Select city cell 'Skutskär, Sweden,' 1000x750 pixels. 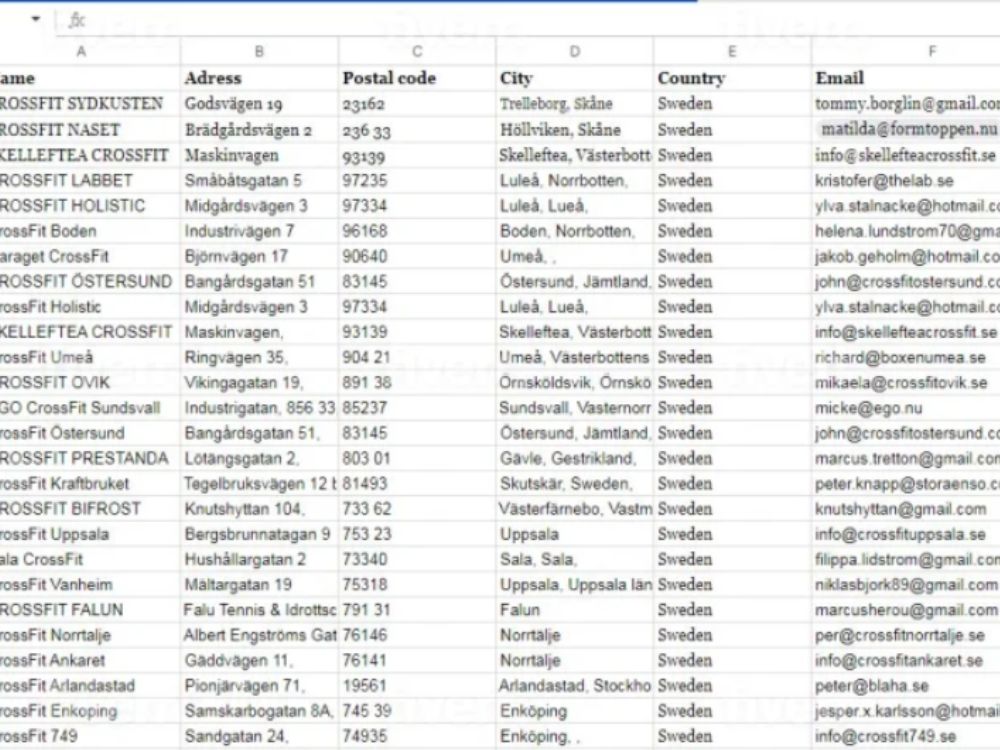pyautogui.click(x=575, y=483)
